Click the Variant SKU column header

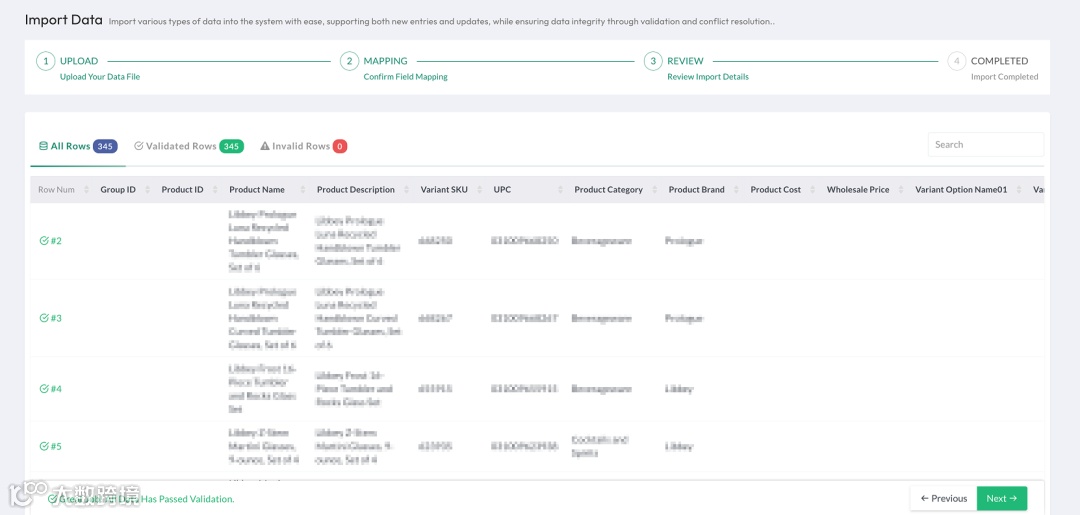(x=444, y=190)
